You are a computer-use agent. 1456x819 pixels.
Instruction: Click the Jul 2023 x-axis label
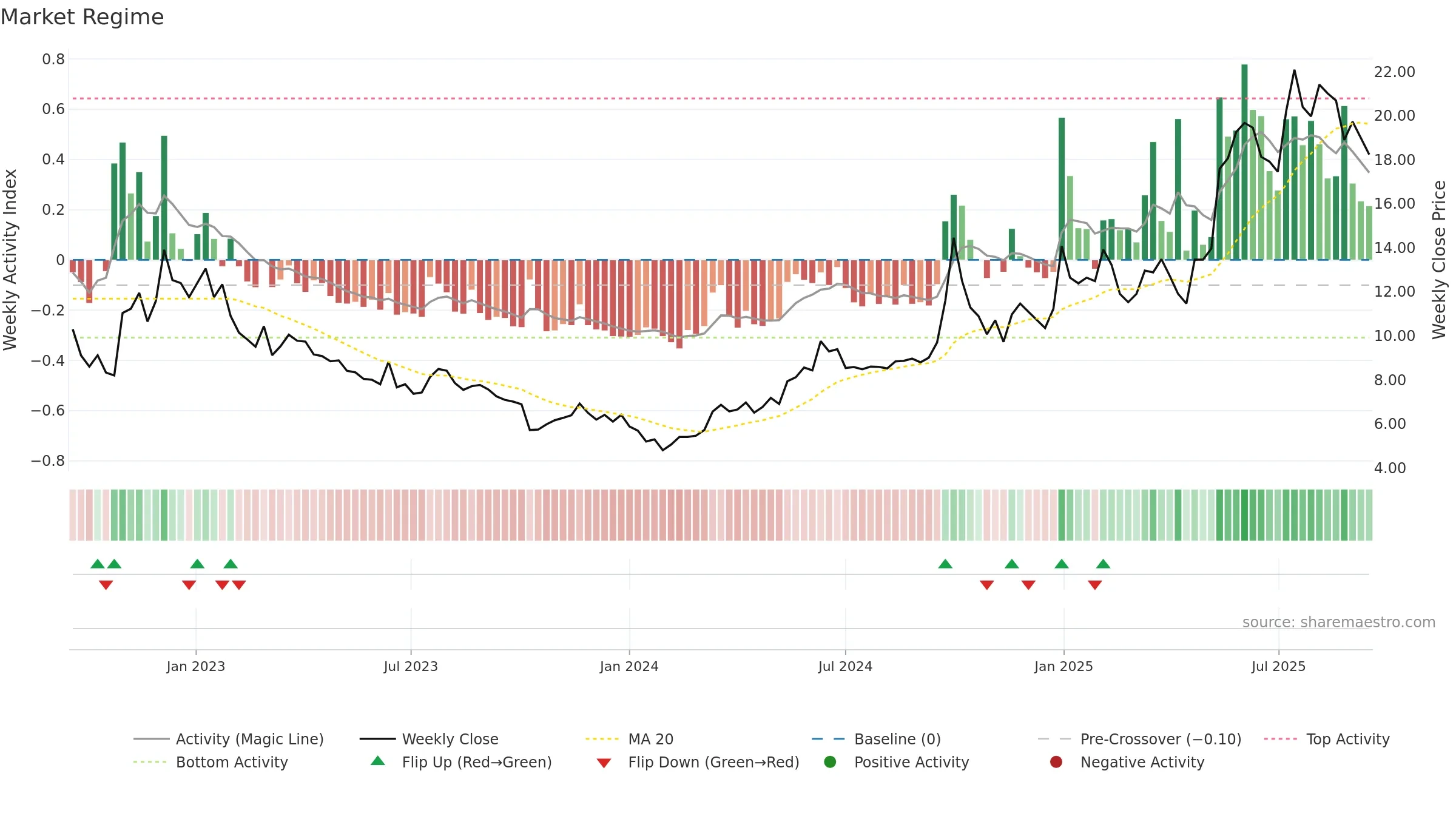[411, 666]
